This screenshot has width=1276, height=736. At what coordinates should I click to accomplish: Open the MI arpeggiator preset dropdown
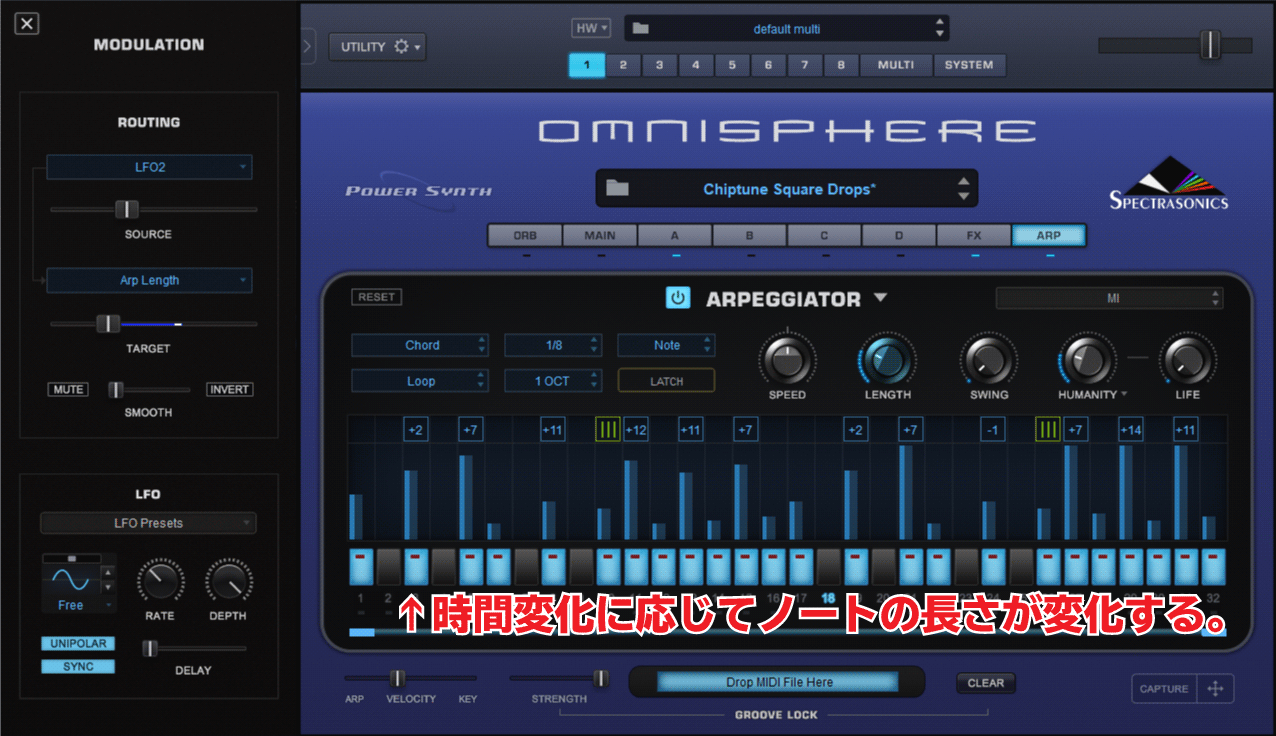1109,298
